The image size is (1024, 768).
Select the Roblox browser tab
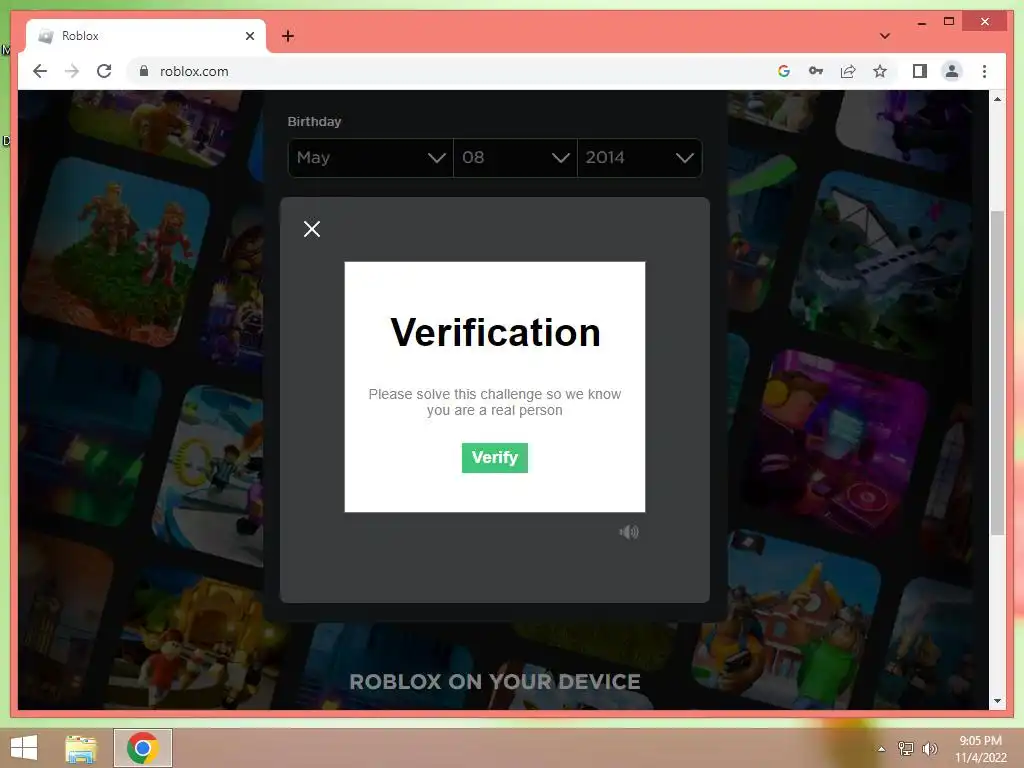click(x=145, y=36)
